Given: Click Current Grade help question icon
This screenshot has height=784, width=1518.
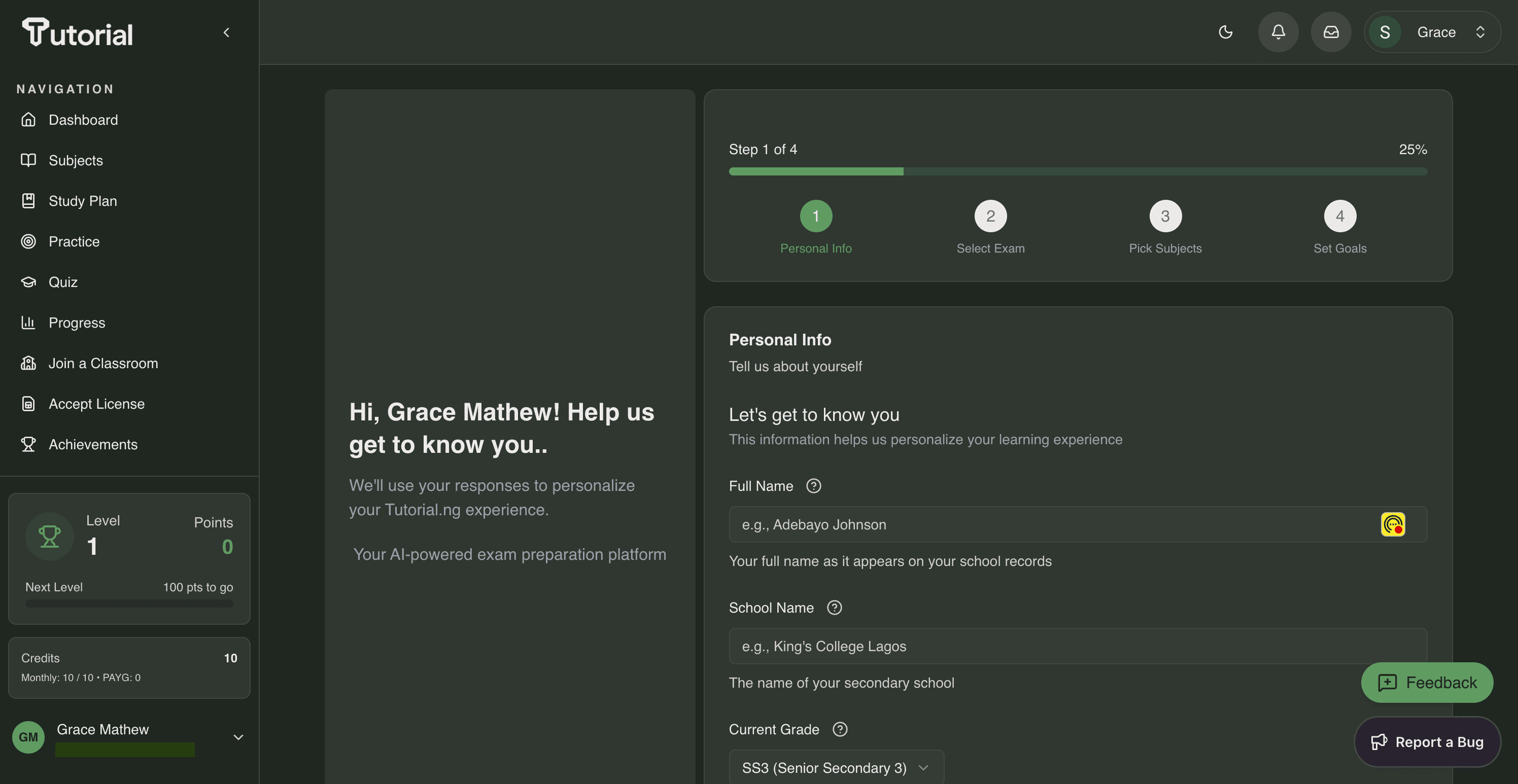Looking at the screenshot, I should coord(840,729).
